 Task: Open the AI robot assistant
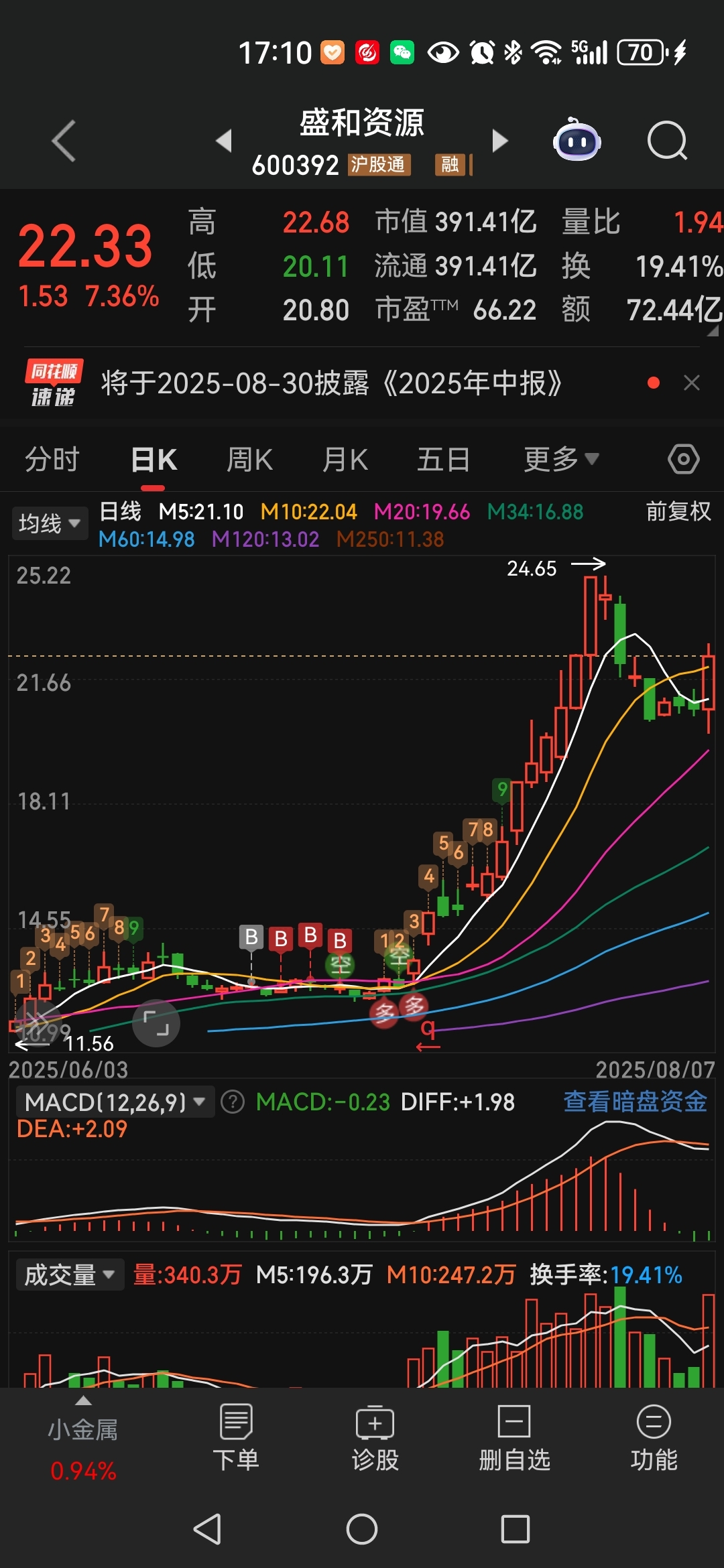click(x=577, y=139)
